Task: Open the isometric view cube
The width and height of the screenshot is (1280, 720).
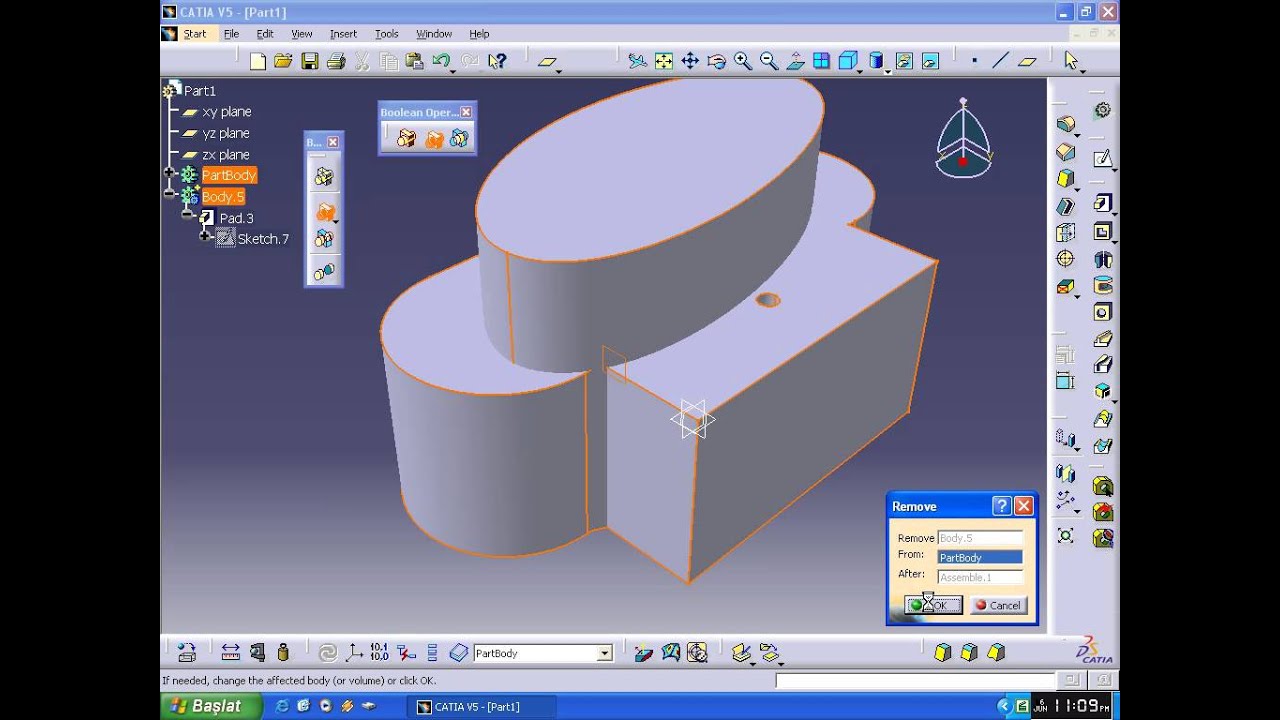Action: coord(848,61)
